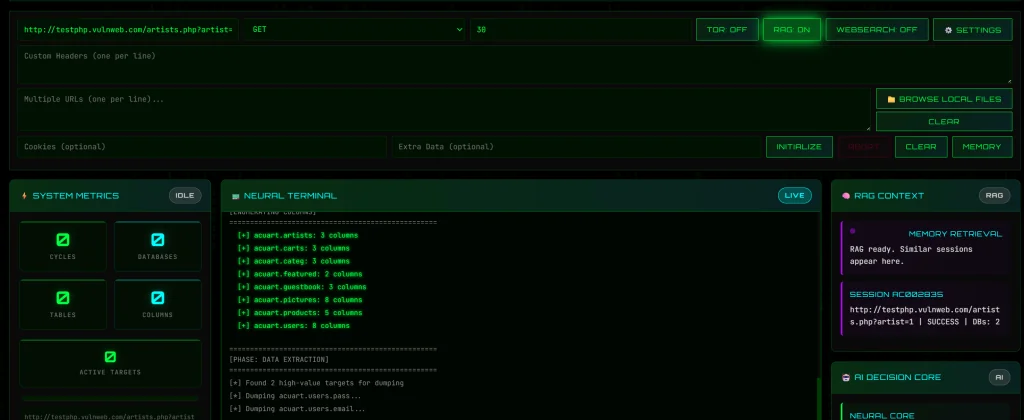1024x420 pixels.
Task: Click the Tables metric icon
Action: [62, 298]
